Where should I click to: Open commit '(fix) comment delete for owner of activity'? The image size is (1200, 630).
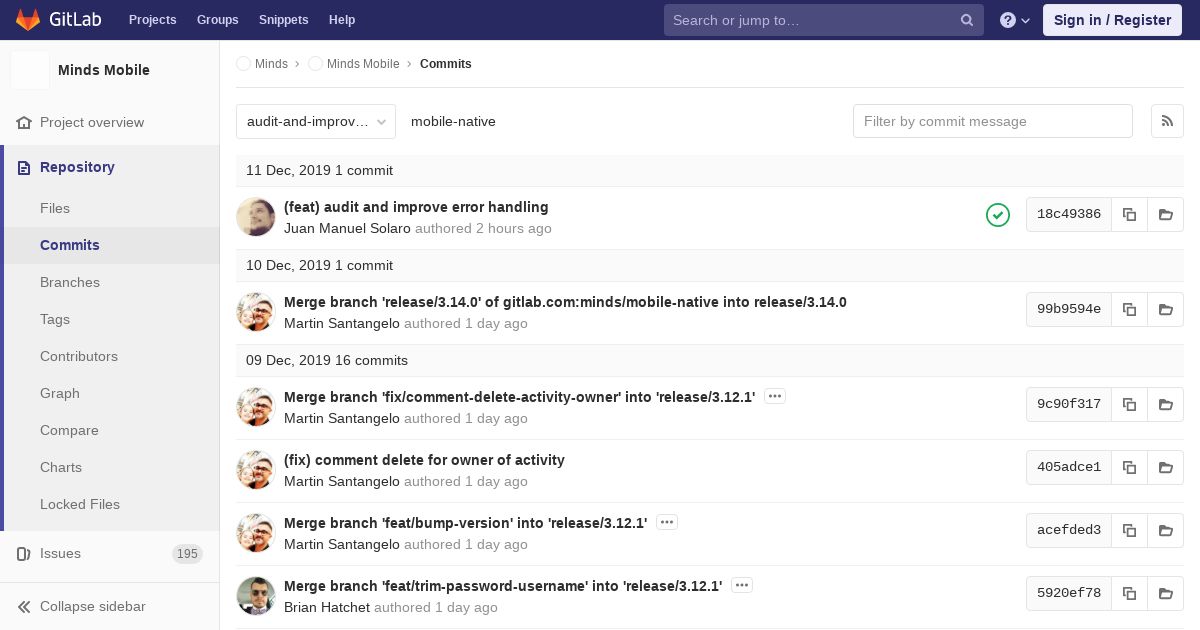[x=424, y=460]
